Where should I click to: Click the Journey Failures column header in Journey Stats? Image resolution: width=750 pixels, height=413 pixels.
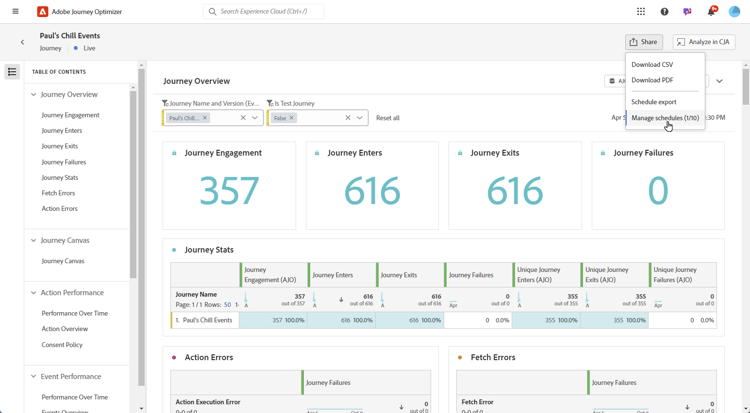point(478,275)
